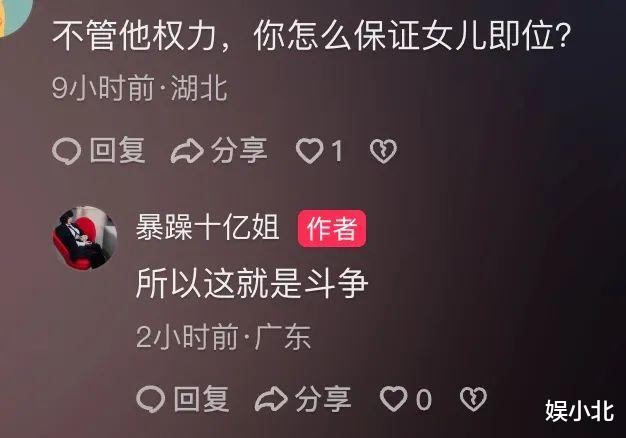Like the author's reply showing 0 likes
Screen dimensions: 626x438
[393, 399]
